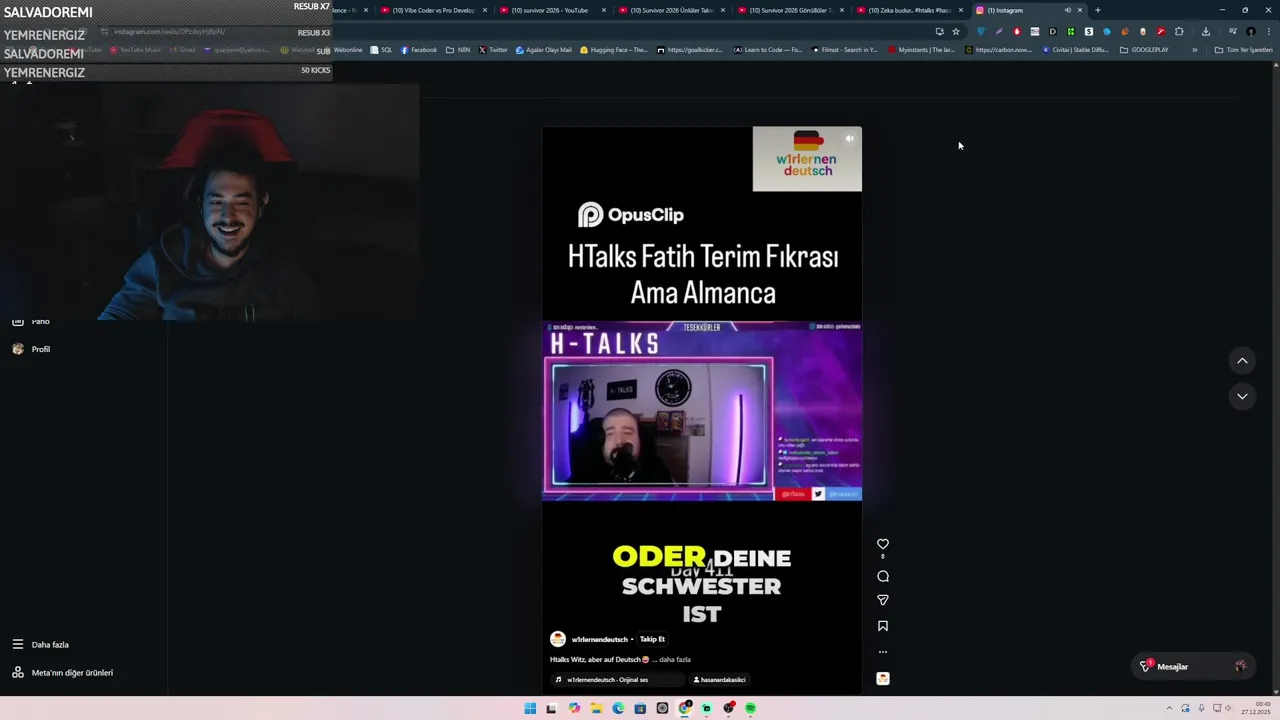Mute the reel audio speaker icon
1280x720 pixels.
849,139
